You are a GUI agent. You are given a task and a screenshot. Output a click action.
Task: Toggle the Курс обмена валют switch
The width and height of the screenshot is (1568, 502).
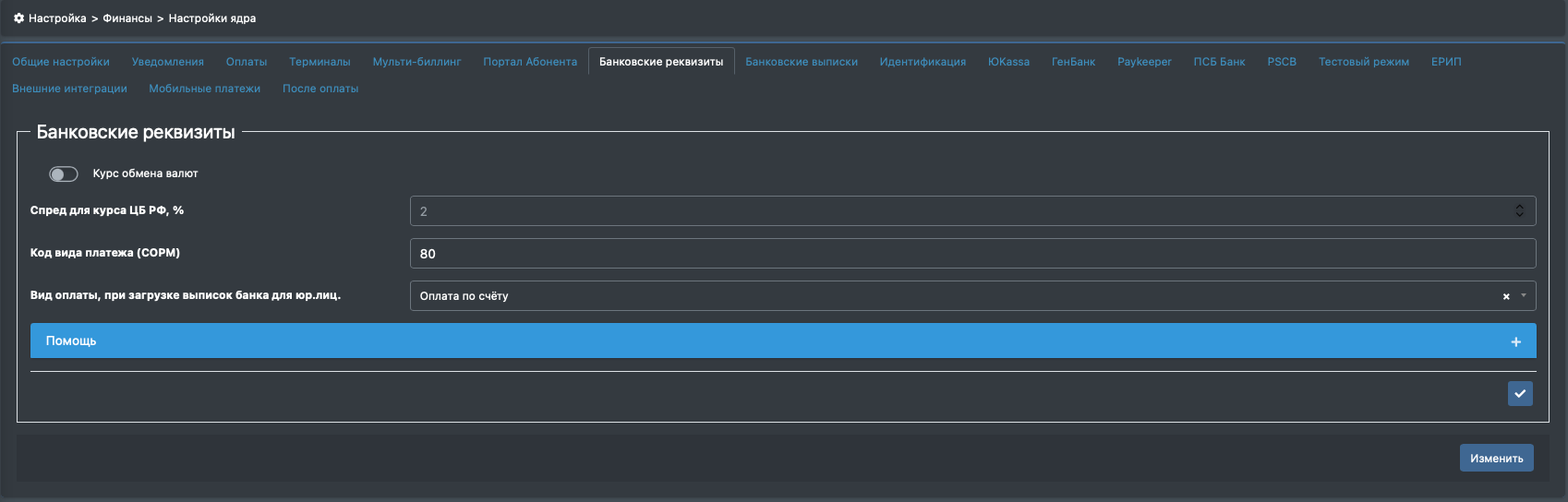coord(64,173)
